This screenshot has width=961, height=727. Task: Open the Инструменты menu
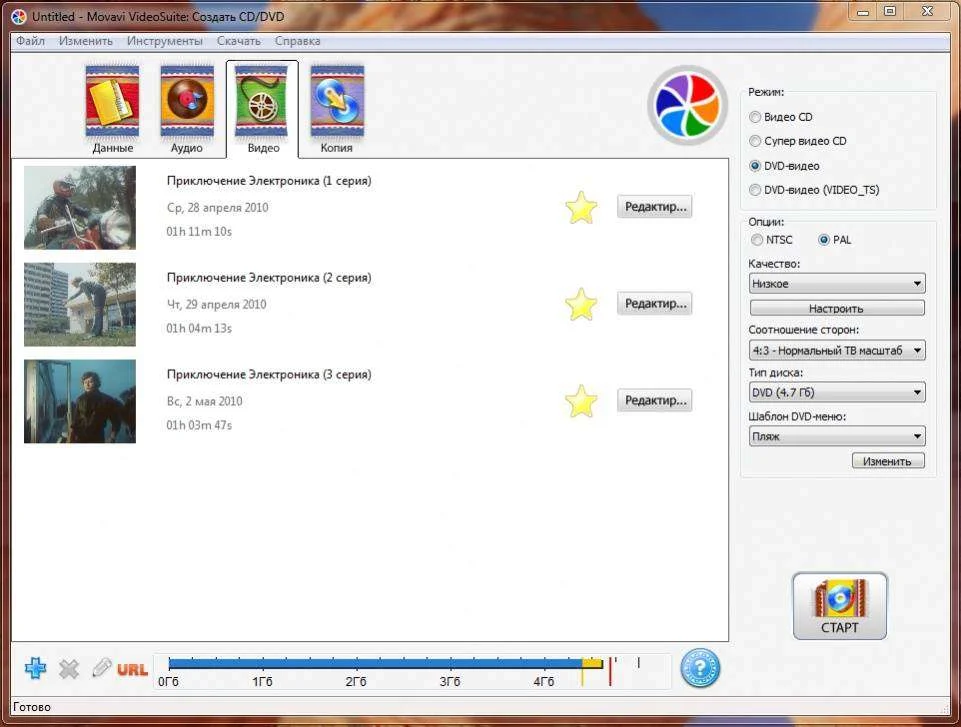pyautogui.click(x=164, y=41)
